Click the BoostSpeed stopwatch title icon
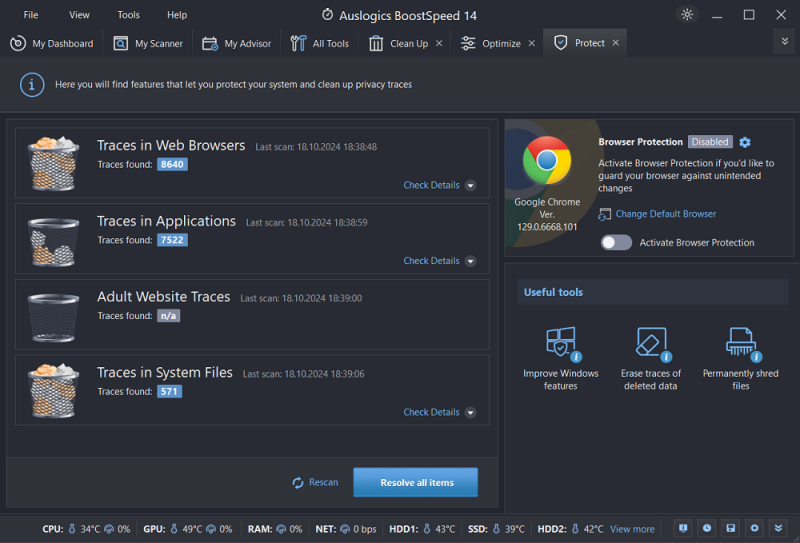 pos(328,14)
